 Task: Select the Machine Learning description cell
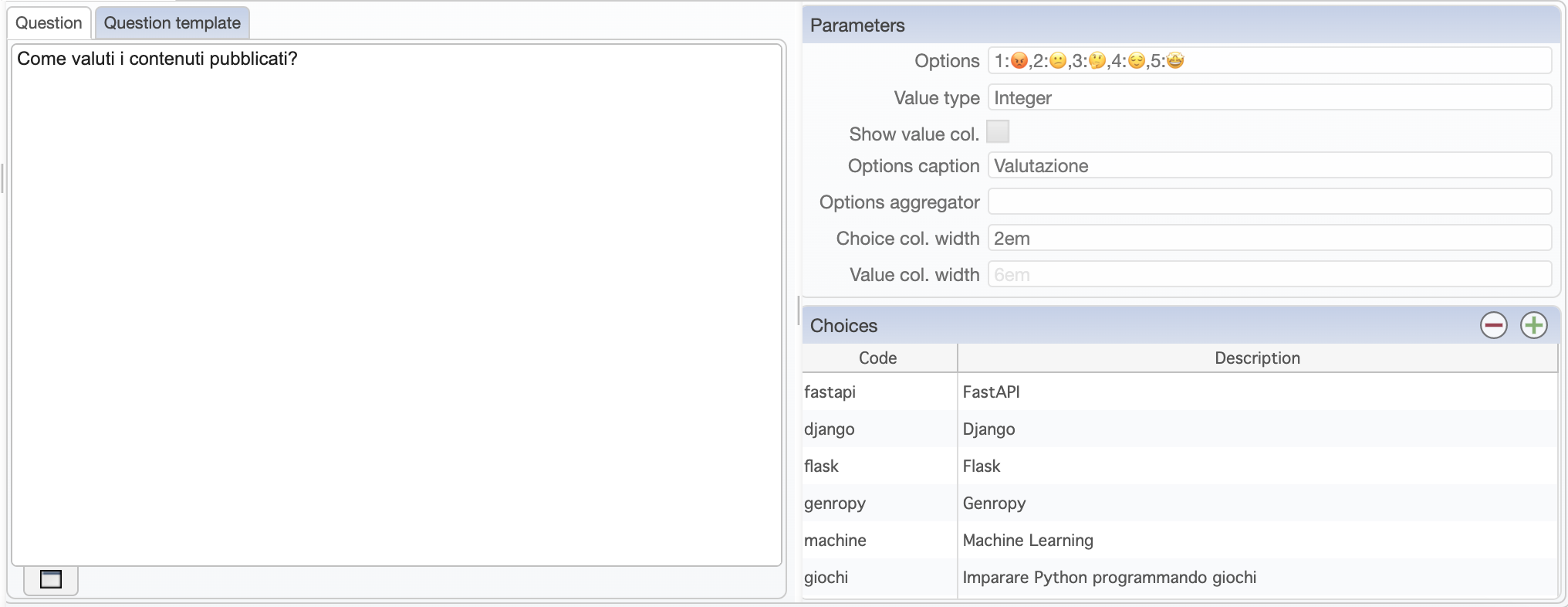pyautogui.click(x=1257, y=540)
